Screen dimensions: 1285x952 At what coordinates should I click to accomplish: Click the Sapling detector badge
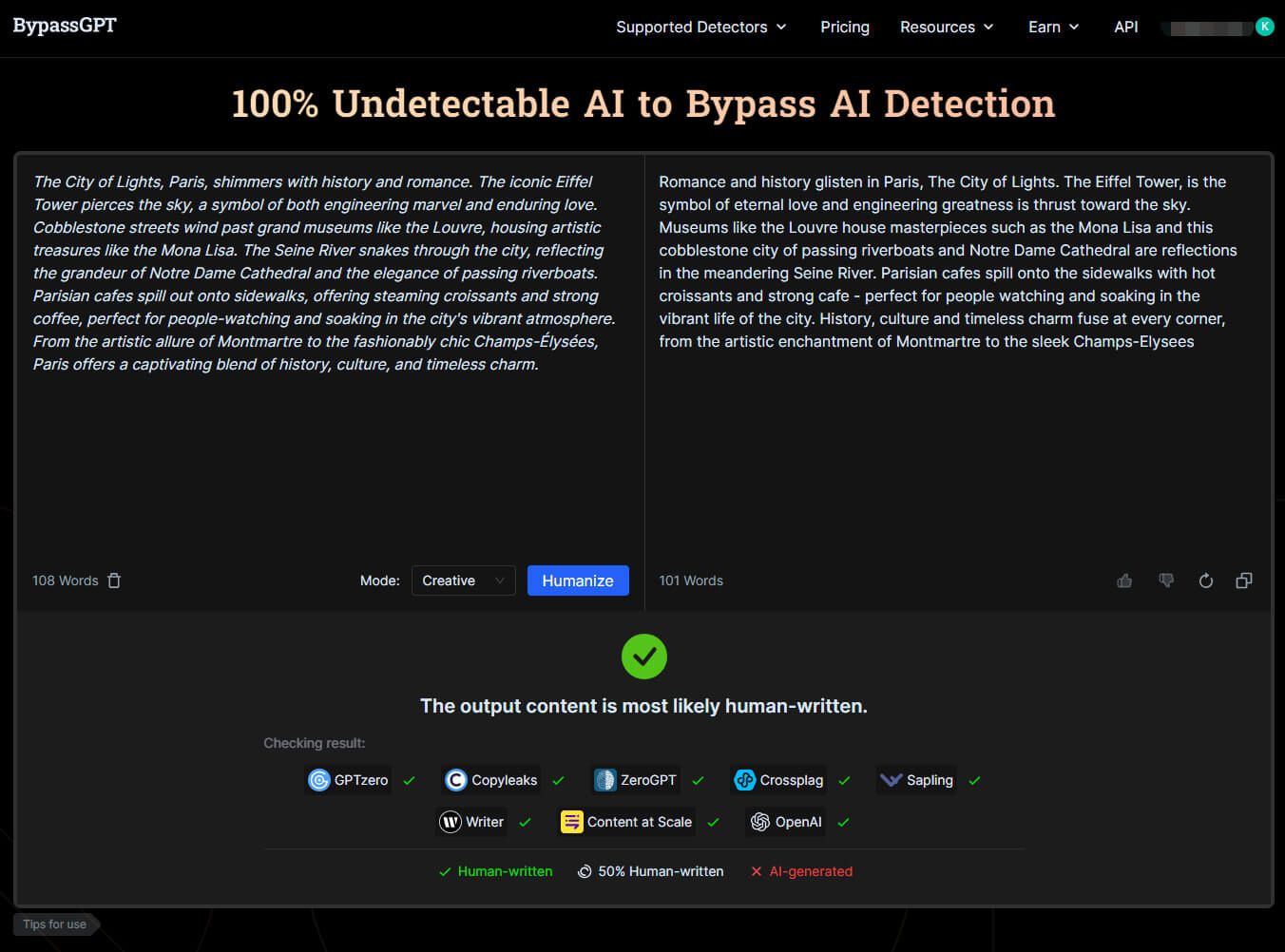coord(916,780)
